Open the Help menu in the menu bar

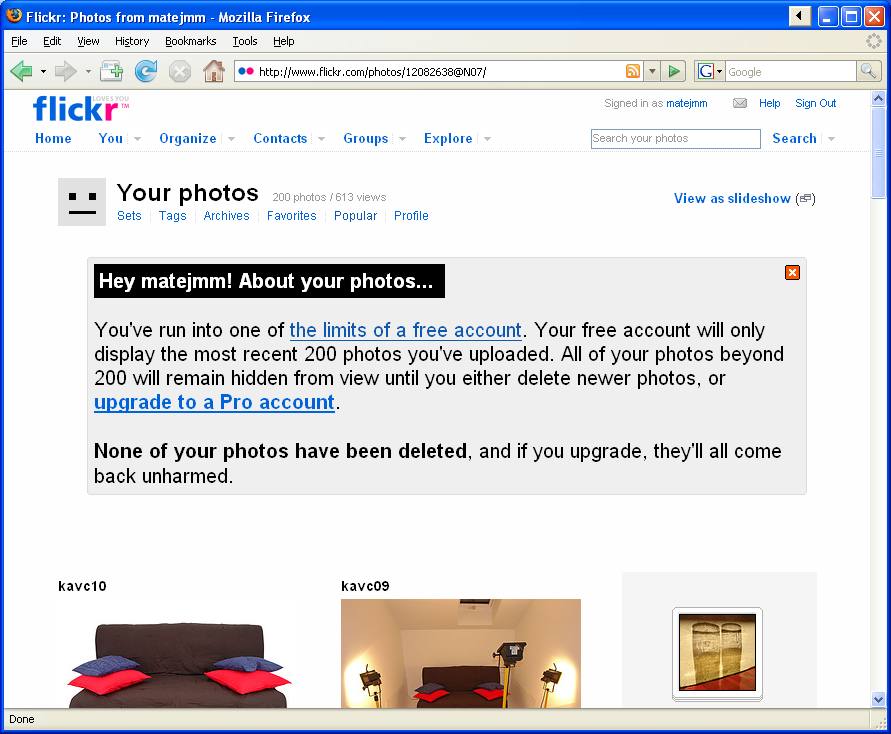[284, 41]
